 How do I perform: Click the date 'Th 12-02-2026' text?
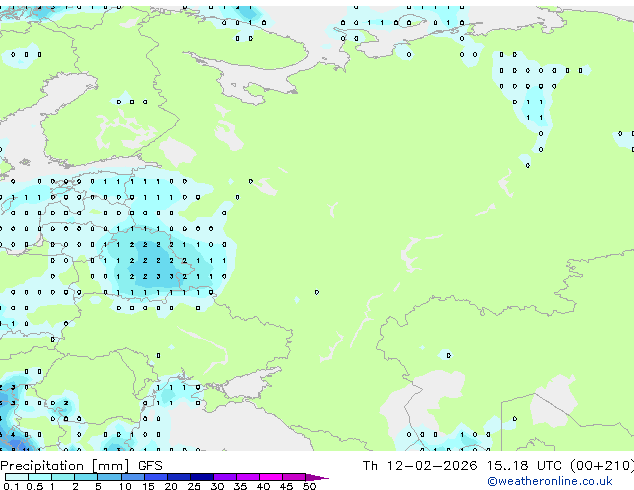(420, 466)
